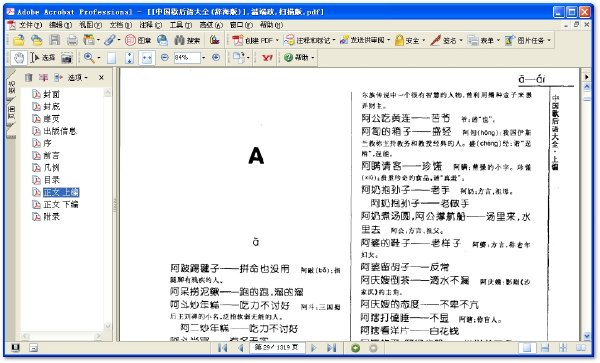
Task: Open the 工具 (Tools) menu
Action: [x=181, y=25]
